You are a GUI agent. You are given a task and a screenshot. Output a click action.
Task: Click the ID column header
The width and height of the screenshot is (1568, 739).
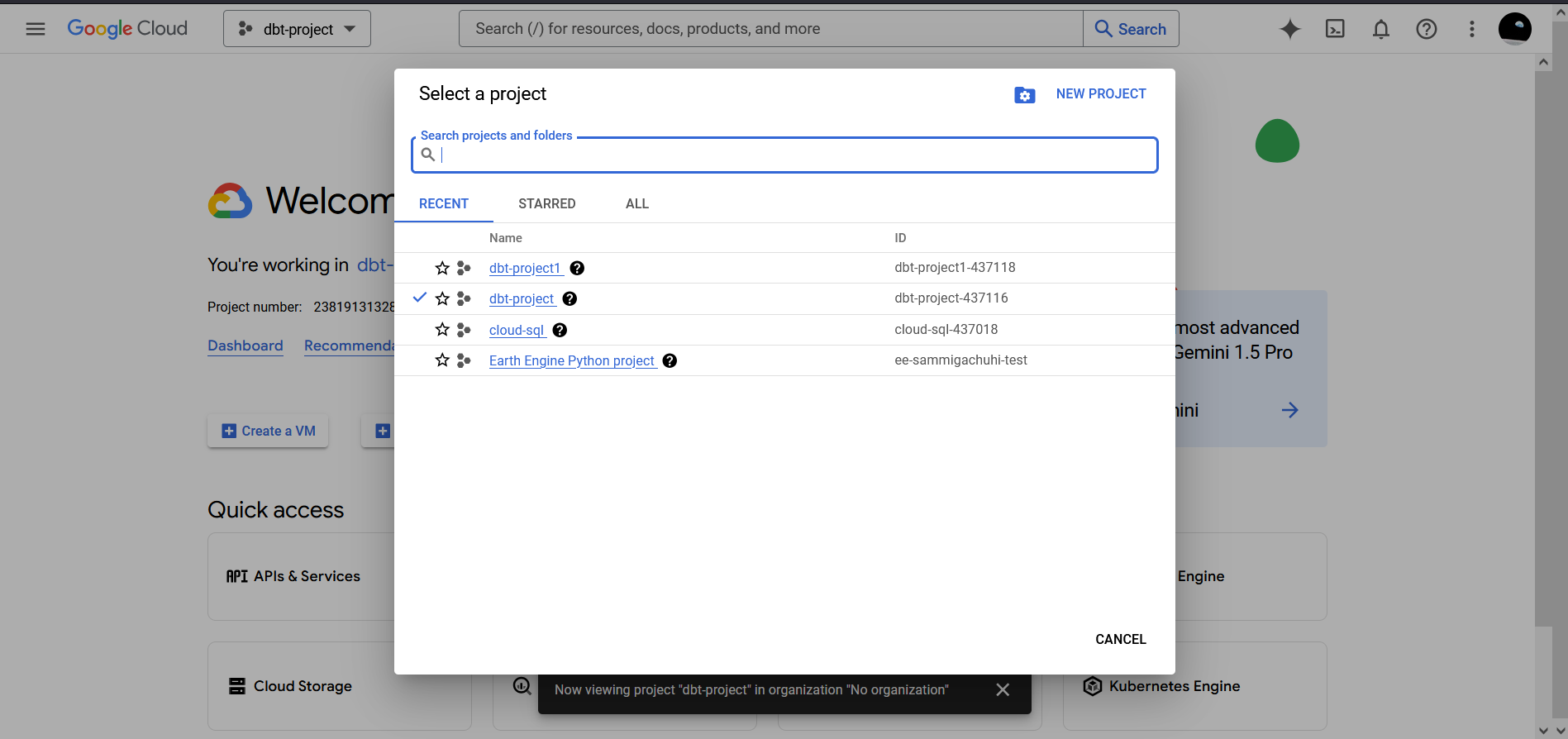[x=900, y=238]
